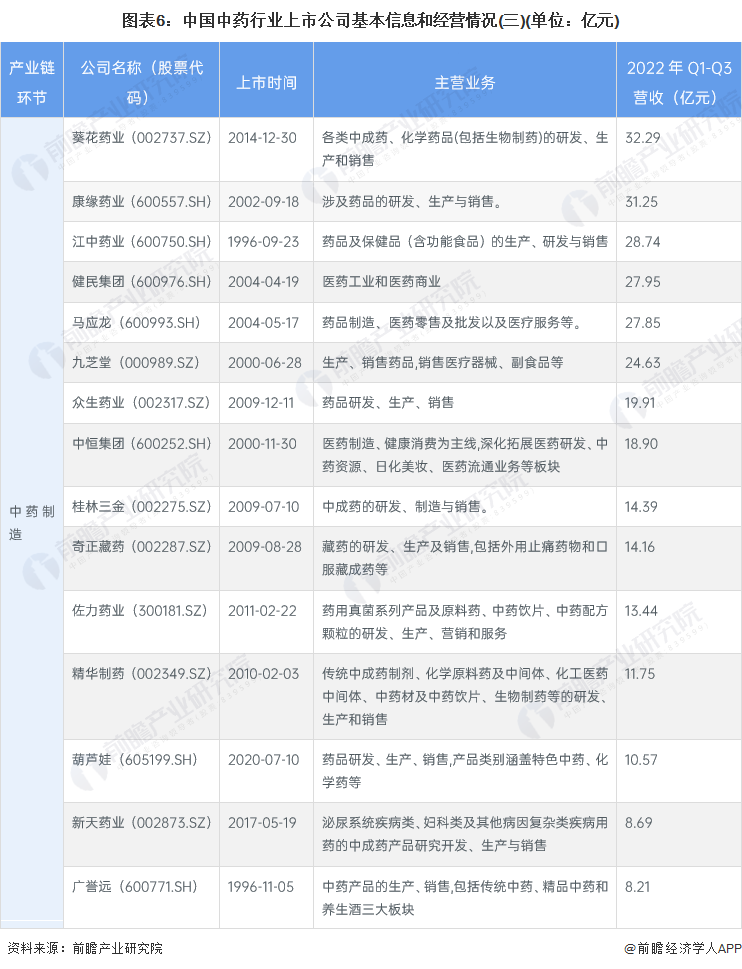Click revenue value 32.29
This screenshot has height=969, width=742.
(643, 138)
